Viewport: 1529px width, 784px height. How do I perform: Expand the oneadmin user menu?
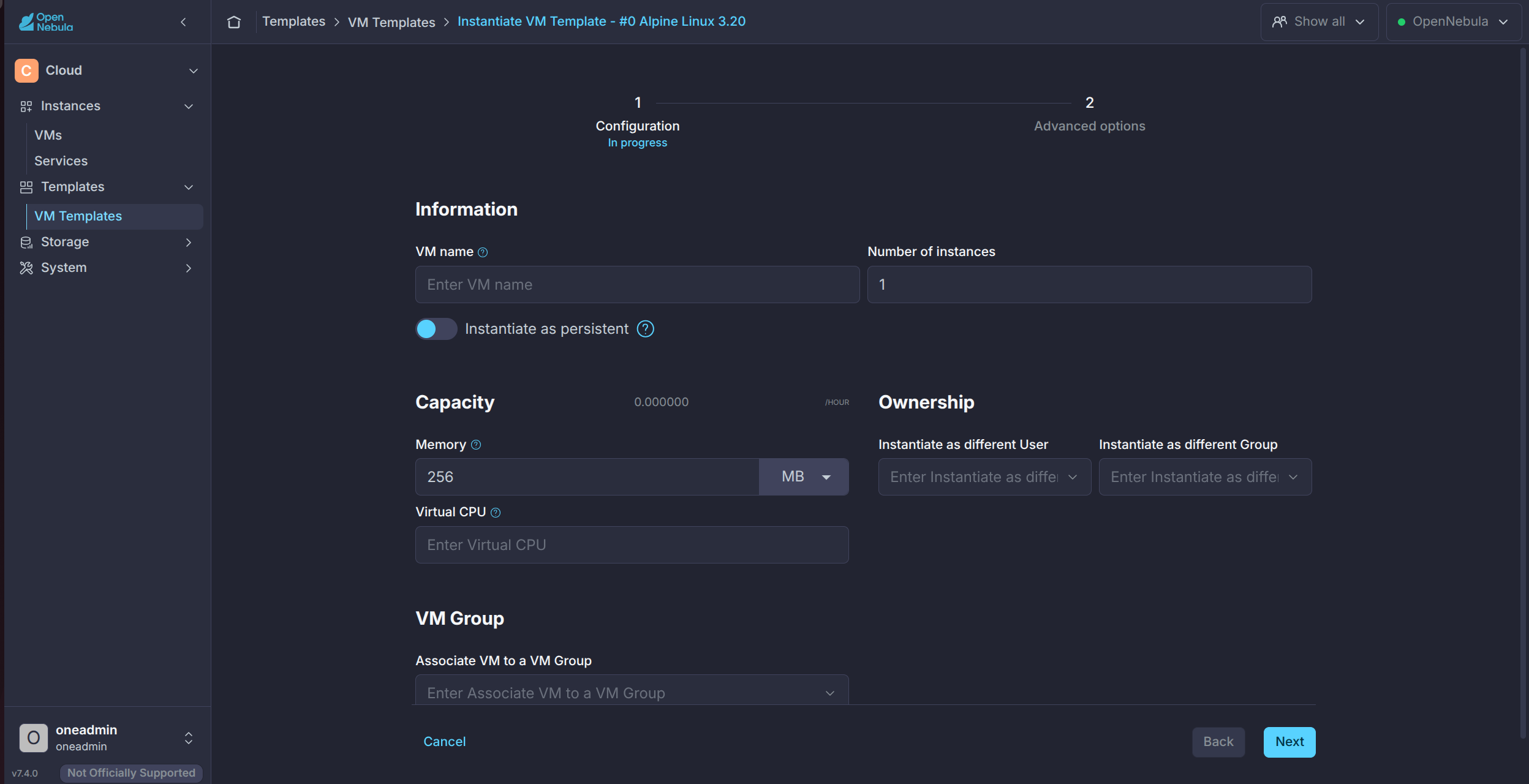tap(189, 738)
